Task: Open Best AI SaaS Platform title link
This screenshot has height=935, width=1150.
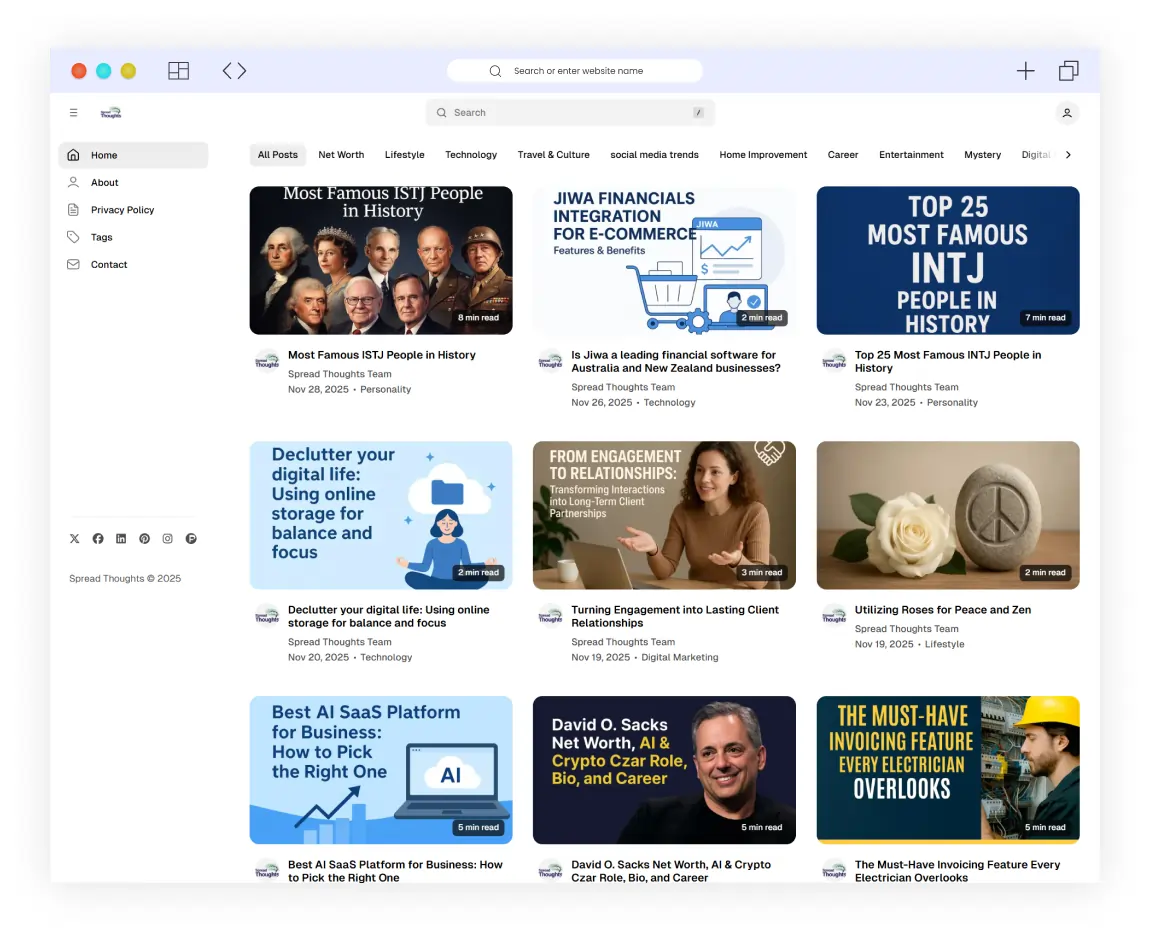Action: coord(395,871)
